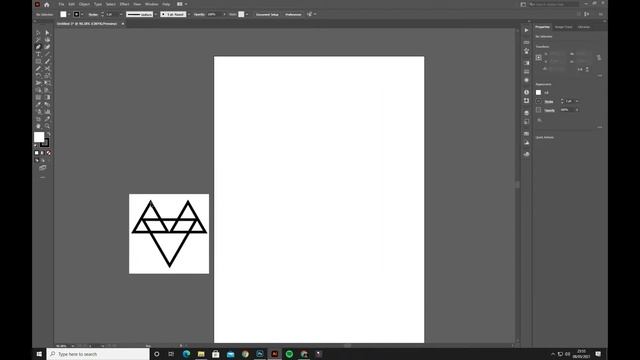Open the 3 pt. Round brush dropdown

tap(189, 14)
